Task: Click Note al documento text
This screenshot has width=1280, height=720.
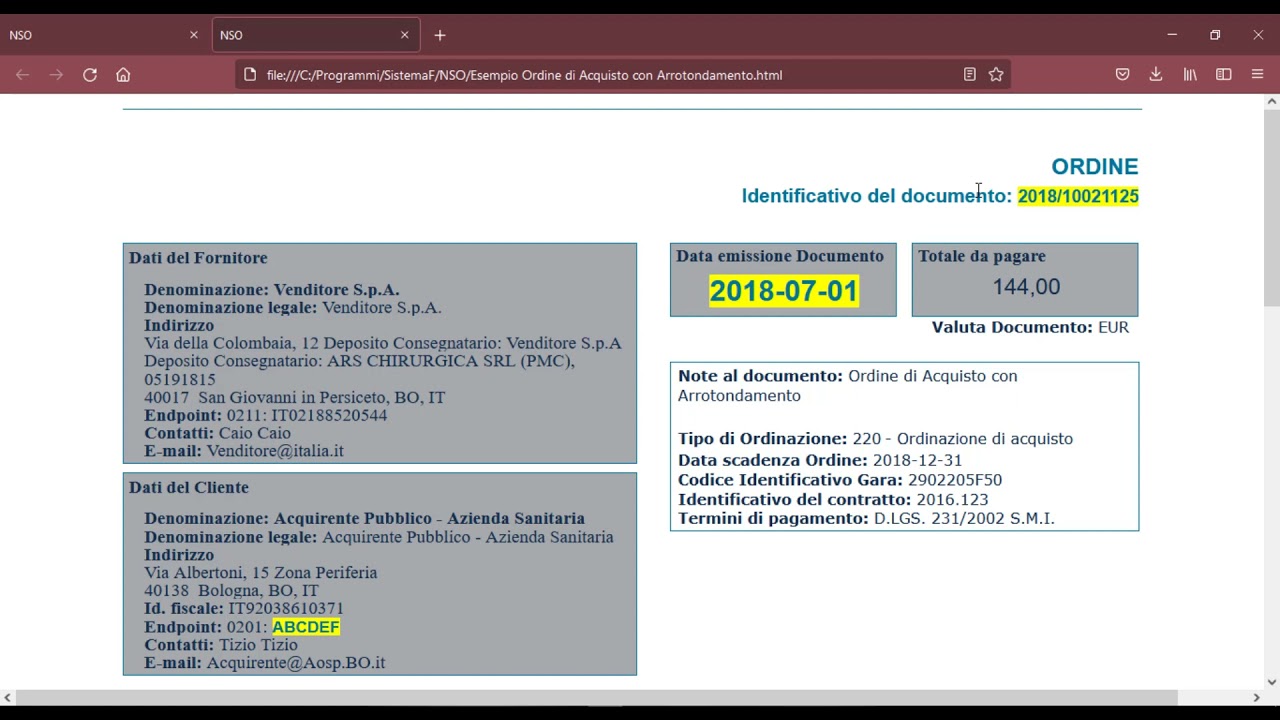Action: [x=848, y=386]
